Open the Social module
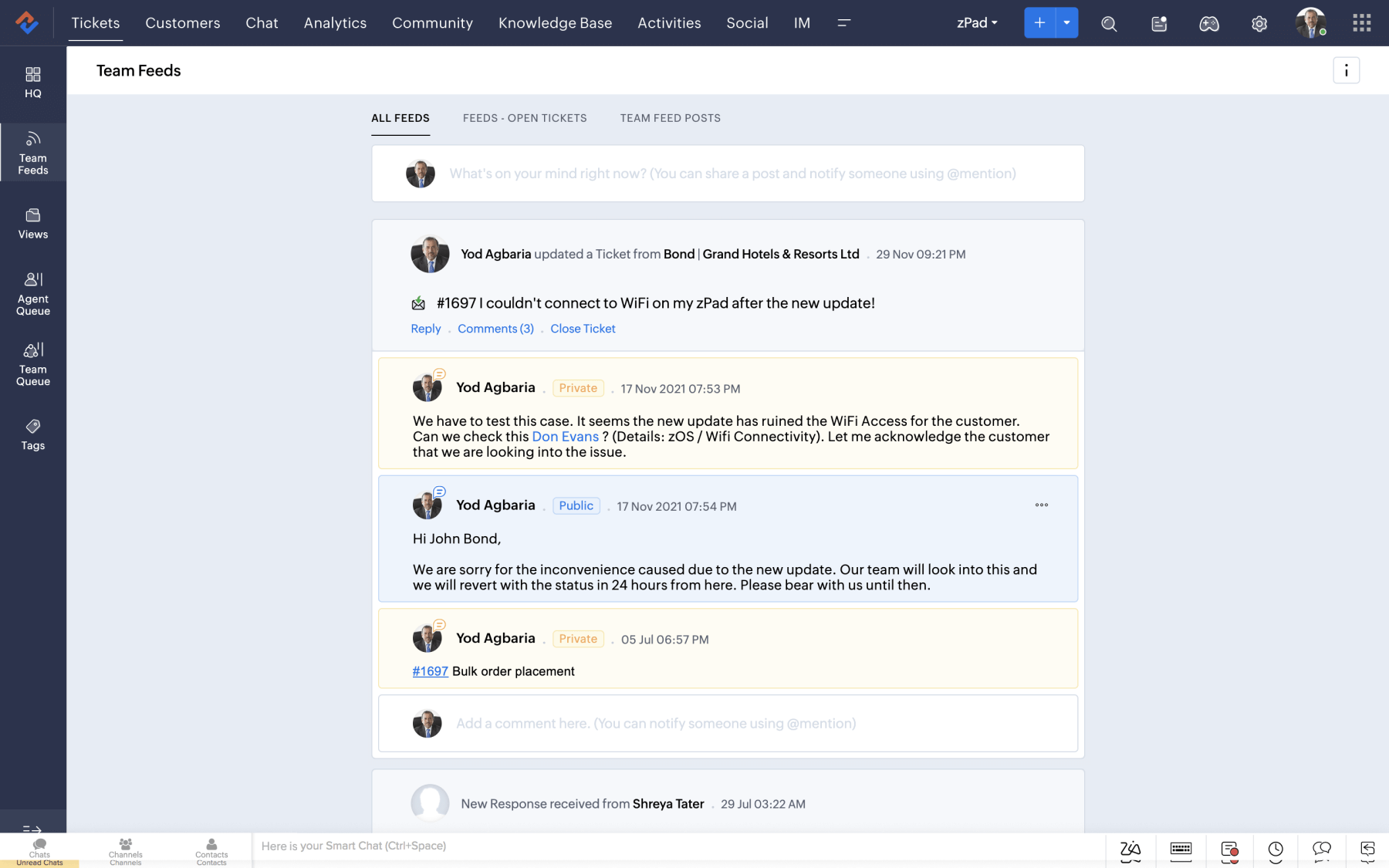 747,22
